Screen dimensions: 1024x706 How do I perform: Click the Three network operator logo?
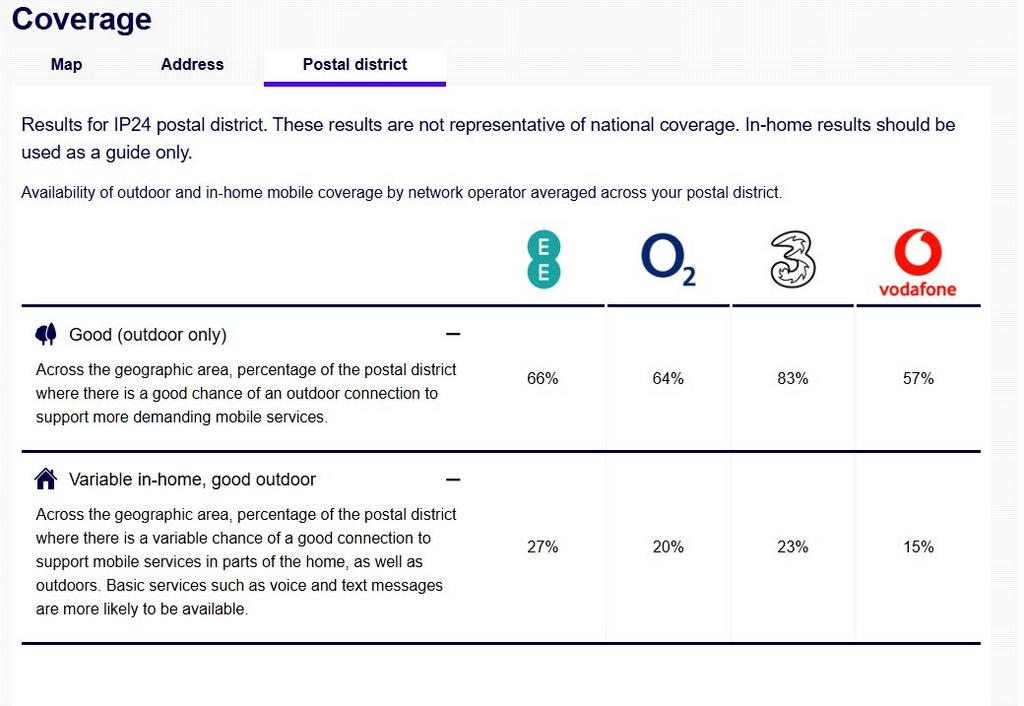coord(793,259)
